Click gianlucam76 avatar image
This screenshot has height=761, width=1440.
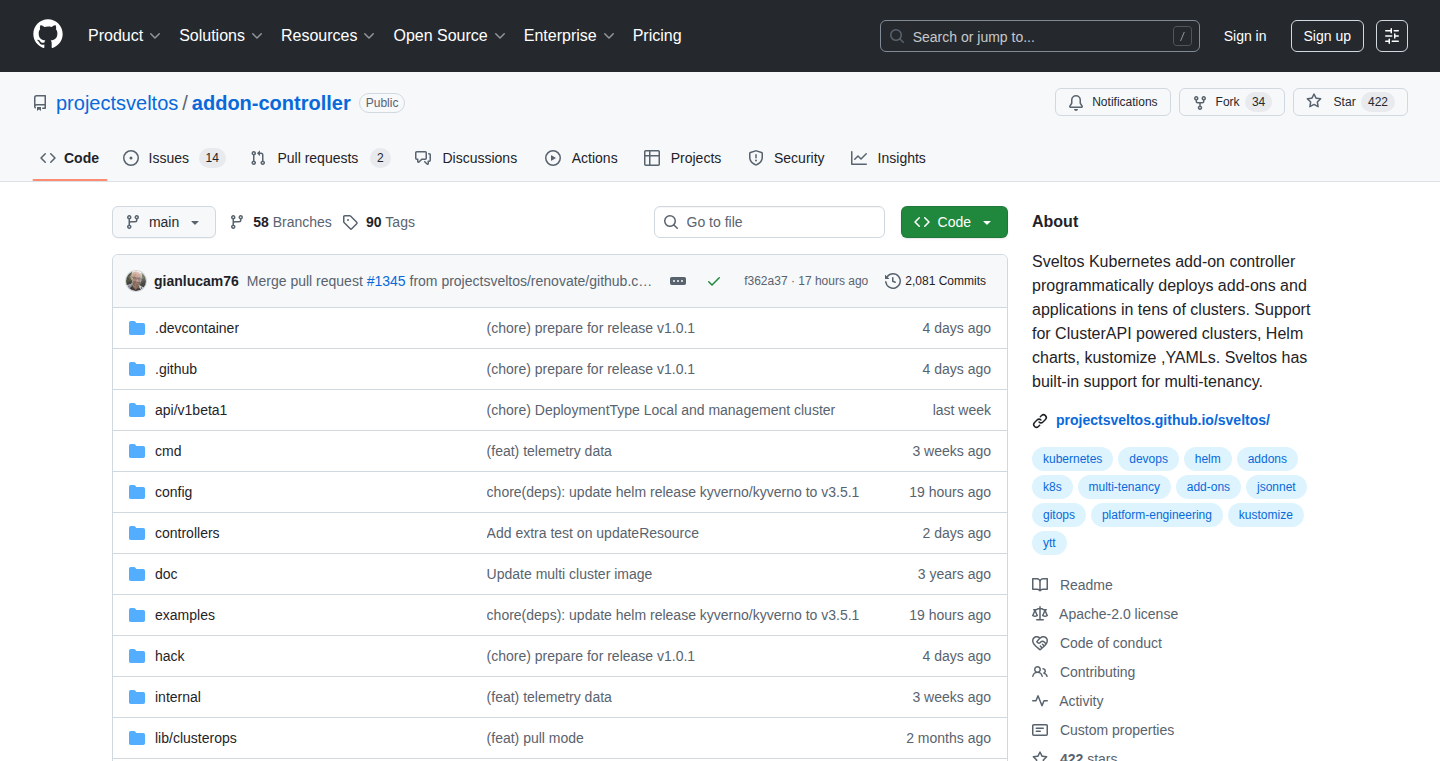tap(136, 281)
